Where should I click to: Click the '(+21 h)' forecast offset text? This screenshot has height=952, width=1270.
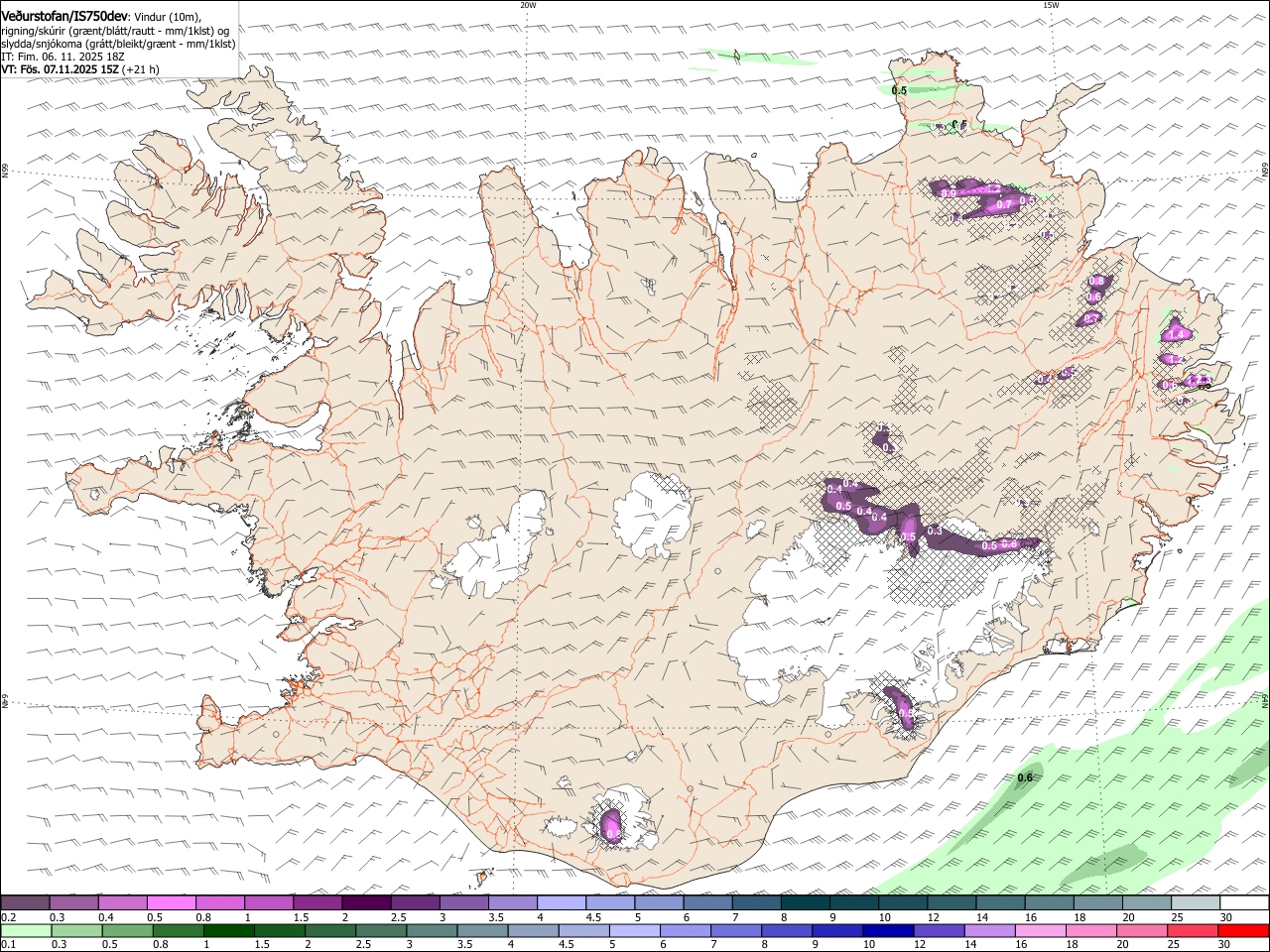click(141, 70)
